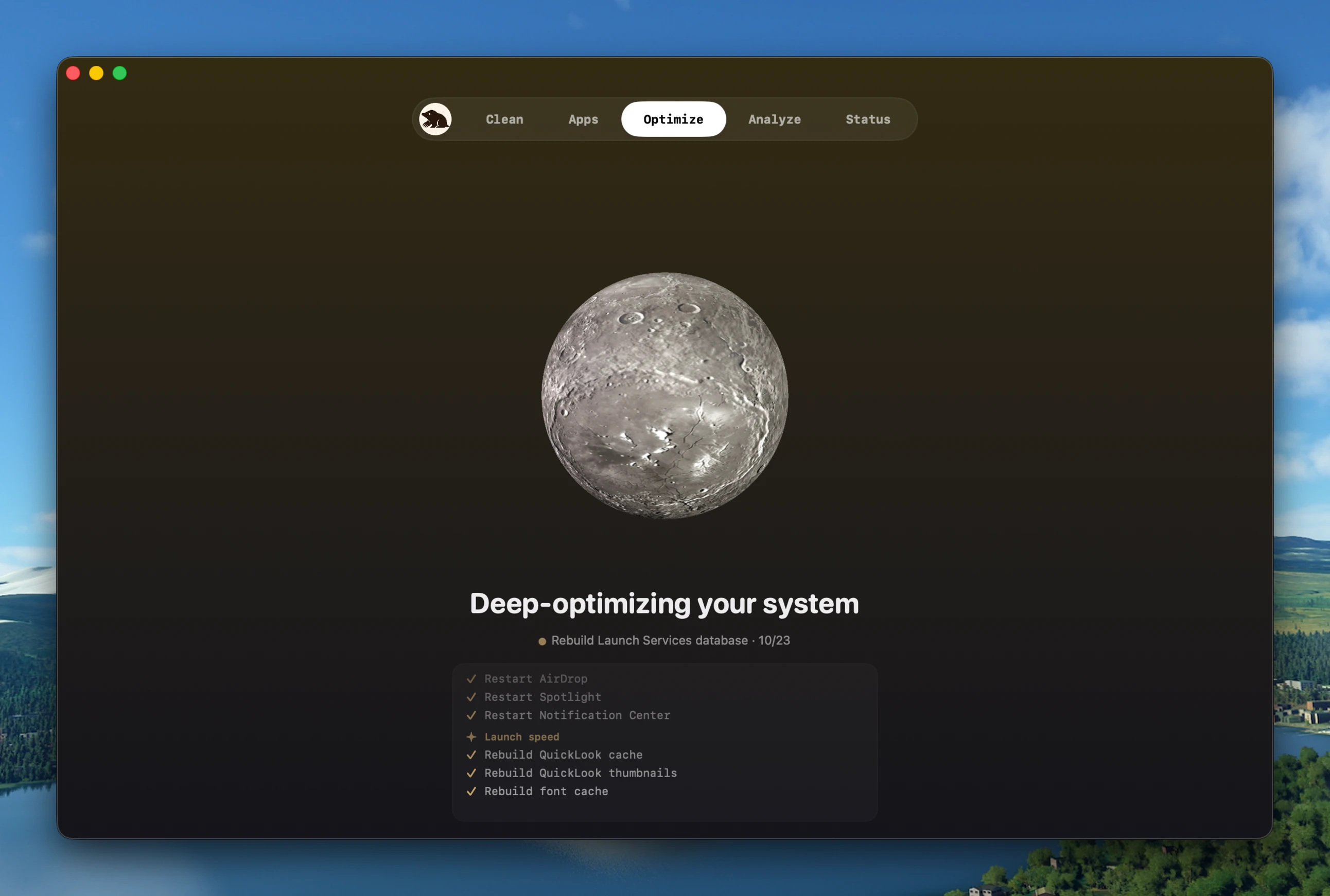Screen dimensions: 1330x896
Task: Click the checkmark beside Rebuild QuickLook thumbnails
Action: [471, 773]
